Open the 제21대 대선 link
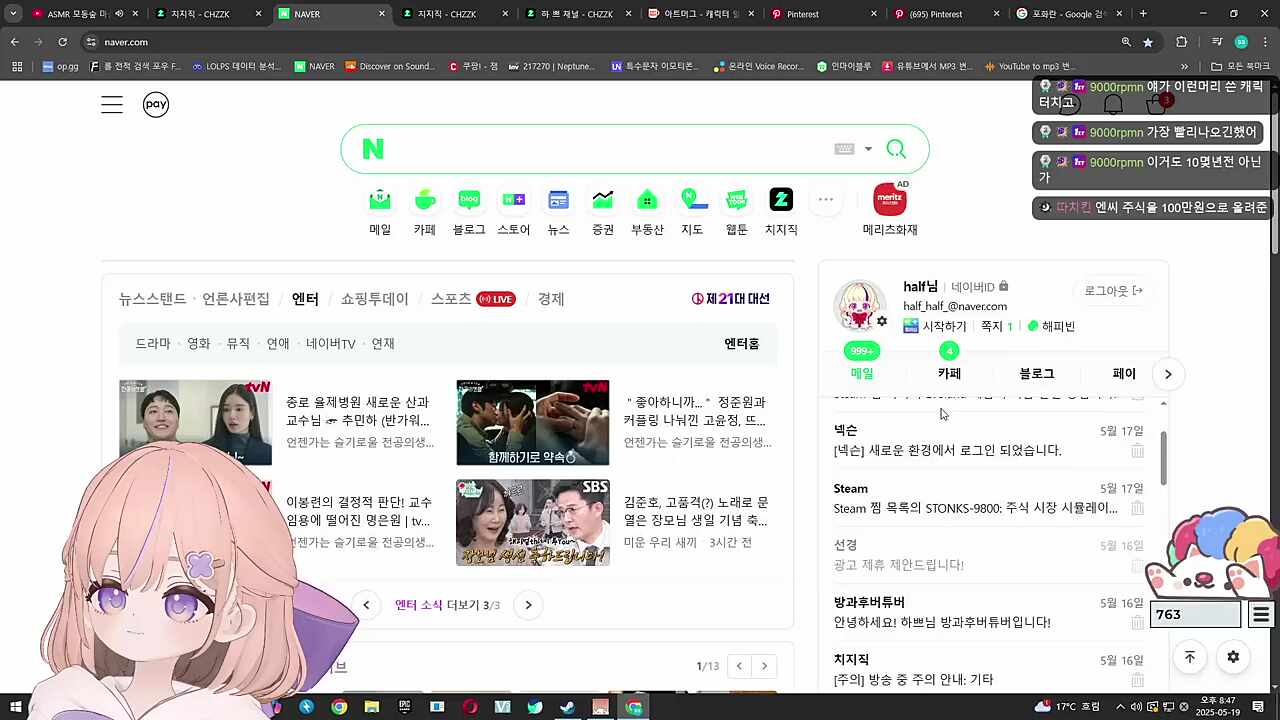Screen dimensions: 1280x720 [x=731, y=299]
